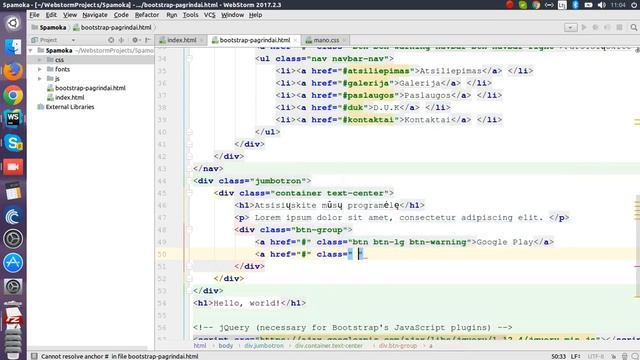Open the Navigate menu
This screenshot has width=640, height=360.
(x=95, y=15)
